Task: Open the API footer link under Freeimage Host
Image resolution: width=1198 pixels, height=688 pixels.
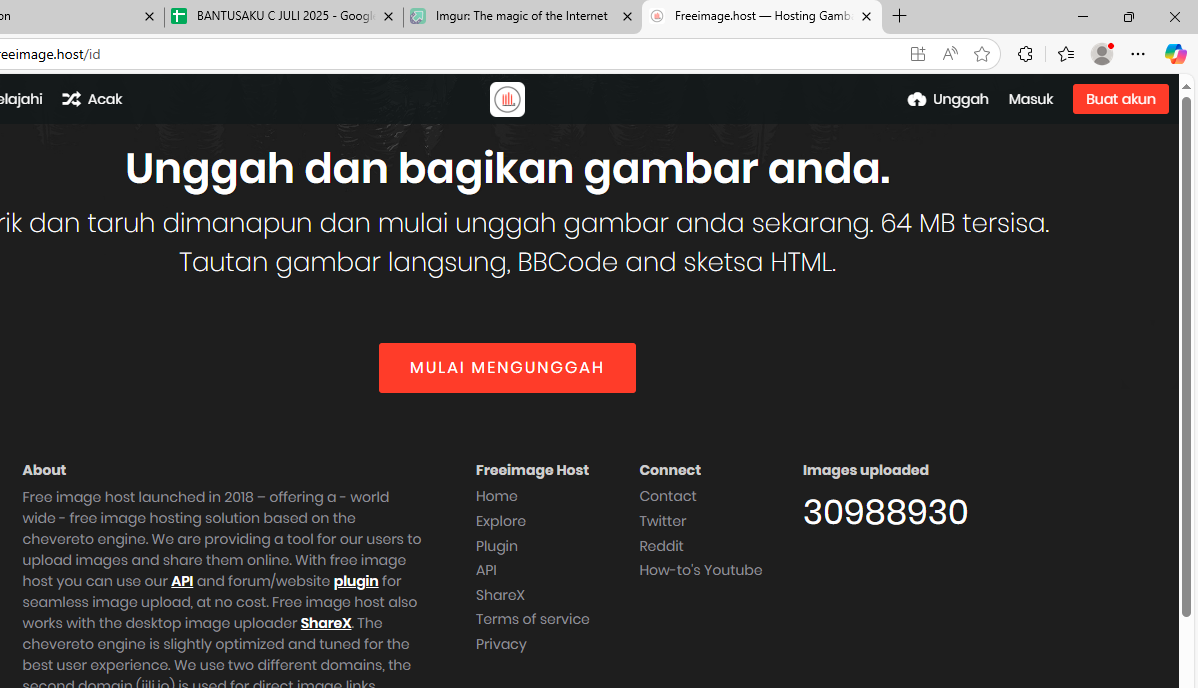Action: tap(486, 570)
